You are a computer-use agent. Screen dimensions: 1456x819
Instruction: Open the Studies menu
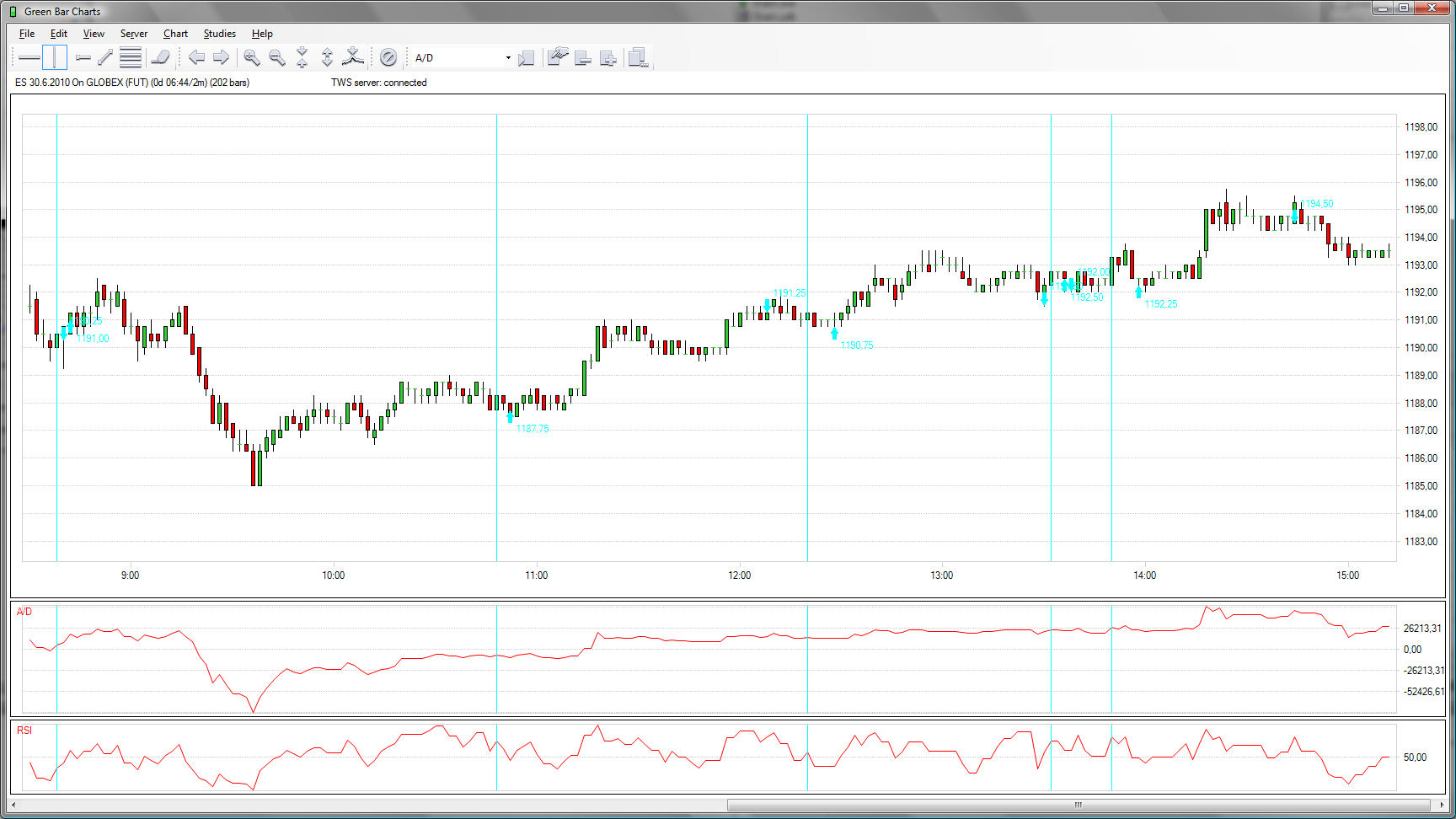219,34
